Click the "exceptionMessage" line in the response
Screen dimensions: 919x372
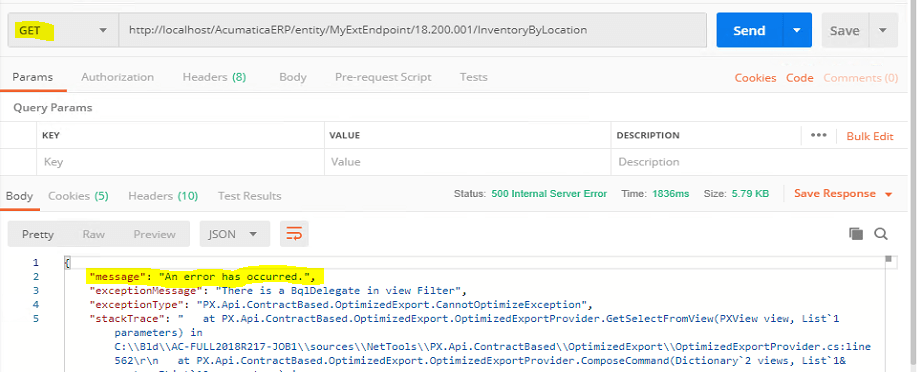pyautogui.click(x=278, y=290)
